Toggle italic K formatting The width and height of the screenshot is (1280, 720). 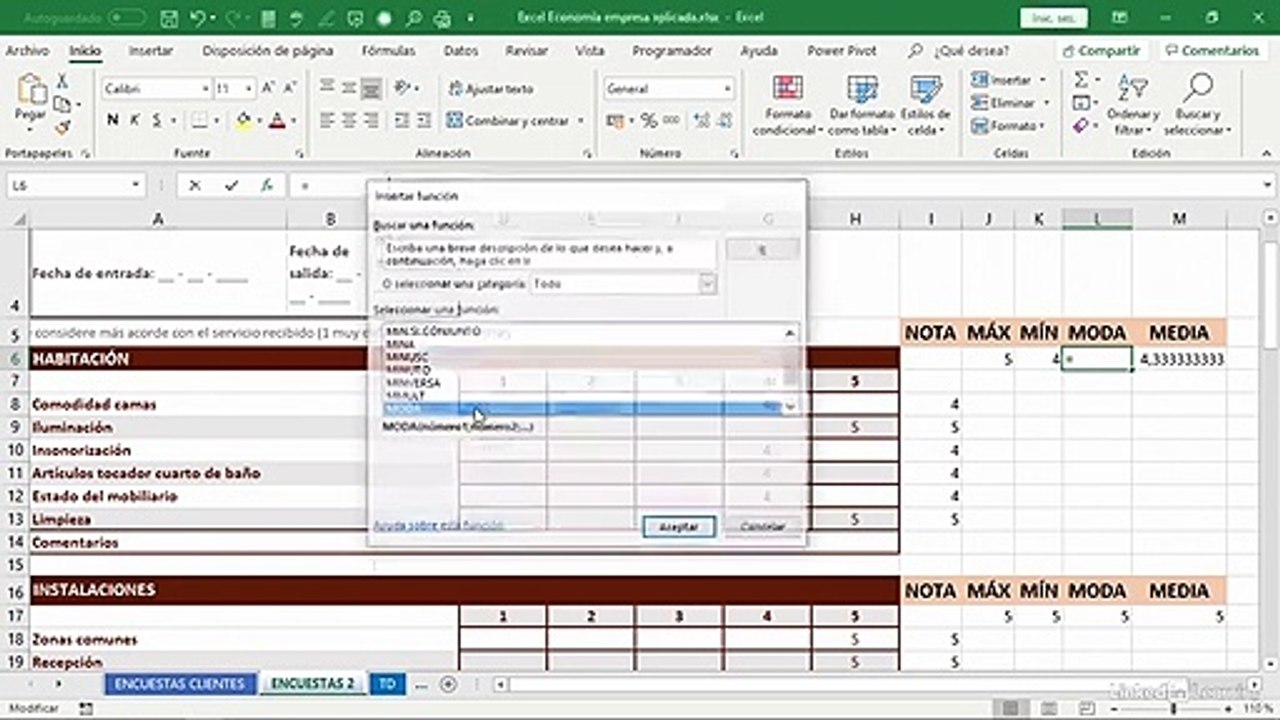click(135, 120)
